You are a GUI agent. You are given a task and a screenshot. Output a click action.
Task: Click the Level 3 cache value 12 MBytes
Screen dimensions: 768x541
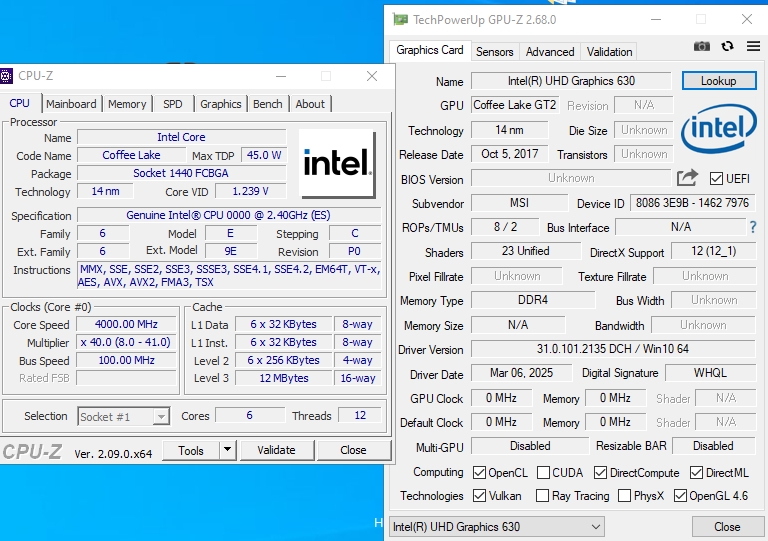(284, 378)
